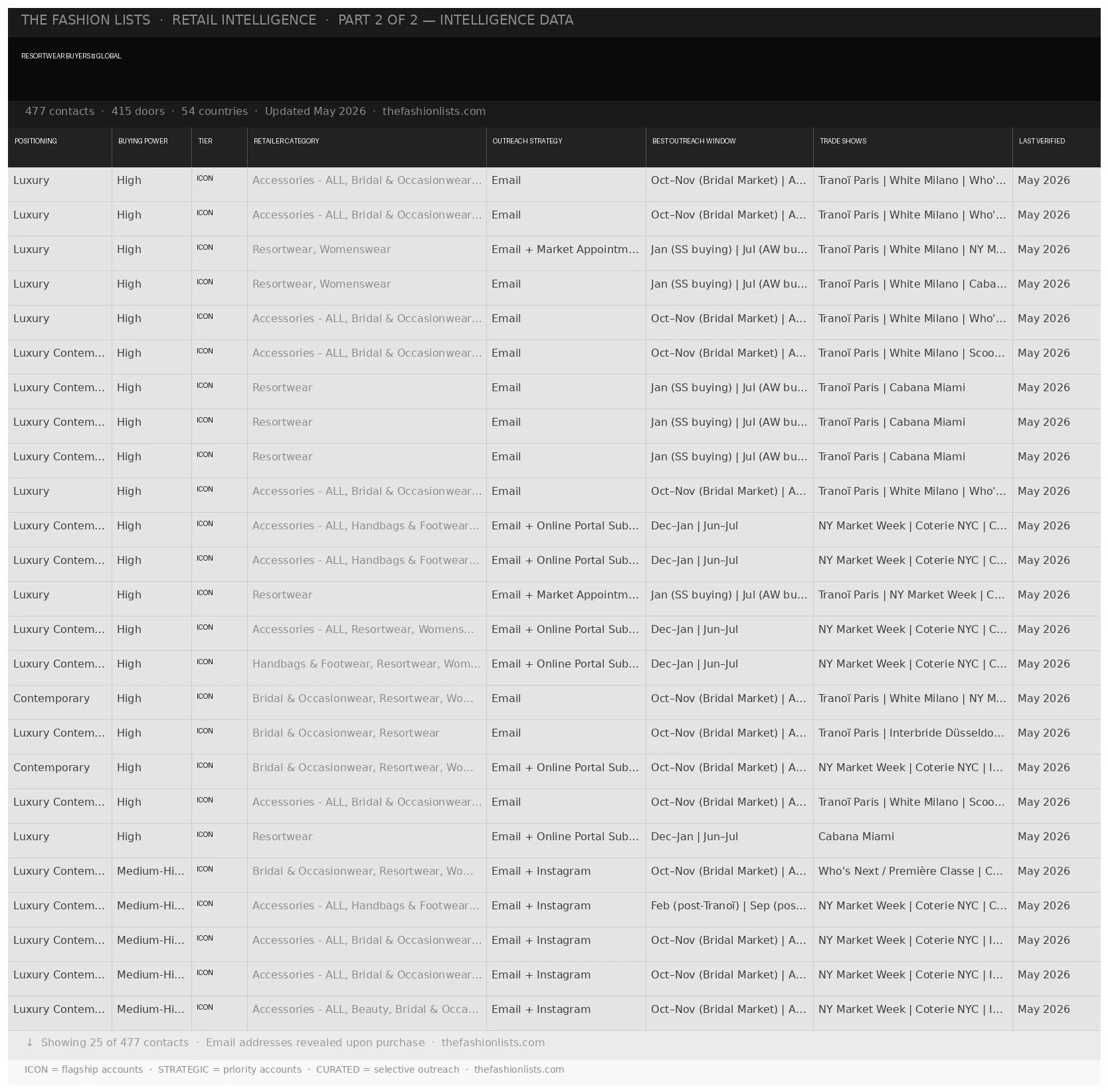Click the '477 contacts' stat
Image resolution: width=1108 pixels, height=1092 pixels.
pos(60,112)
